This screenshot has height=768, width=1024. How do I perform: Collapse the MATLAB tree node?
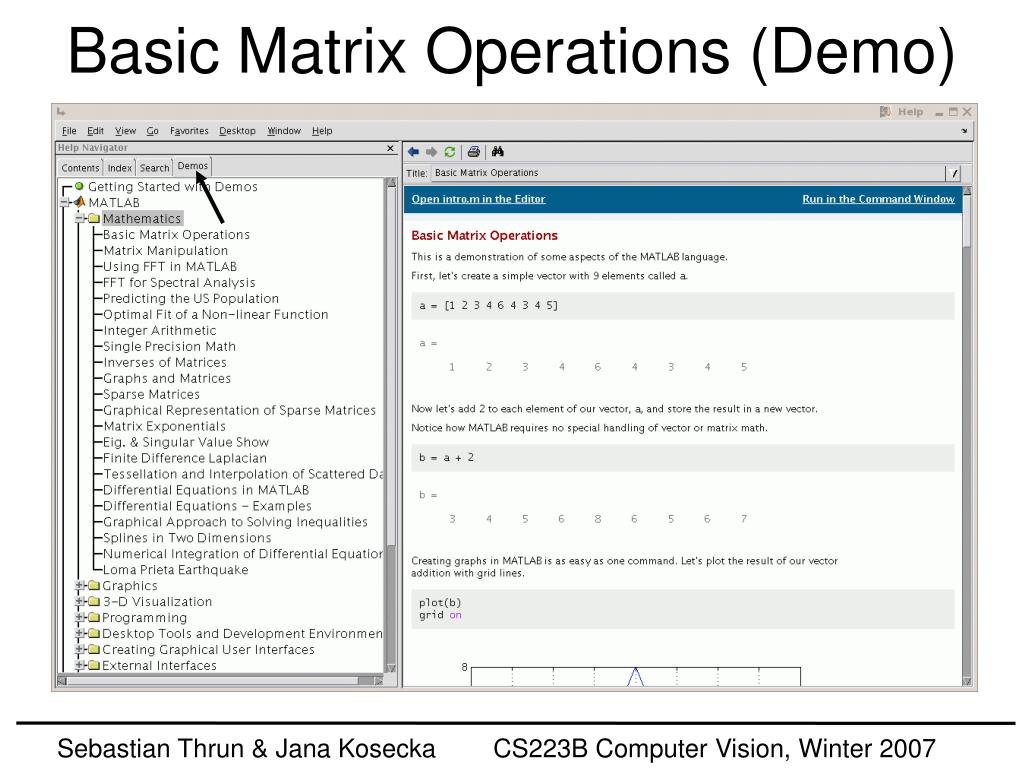pyautogui.click(x=65, y=202)
